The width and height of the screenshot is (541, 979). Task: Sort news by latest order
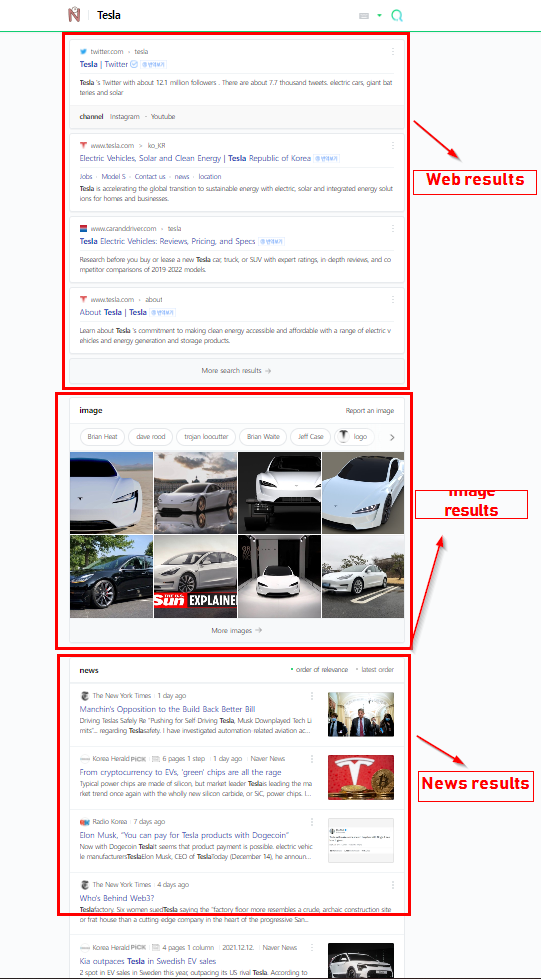tap(375, 670)
